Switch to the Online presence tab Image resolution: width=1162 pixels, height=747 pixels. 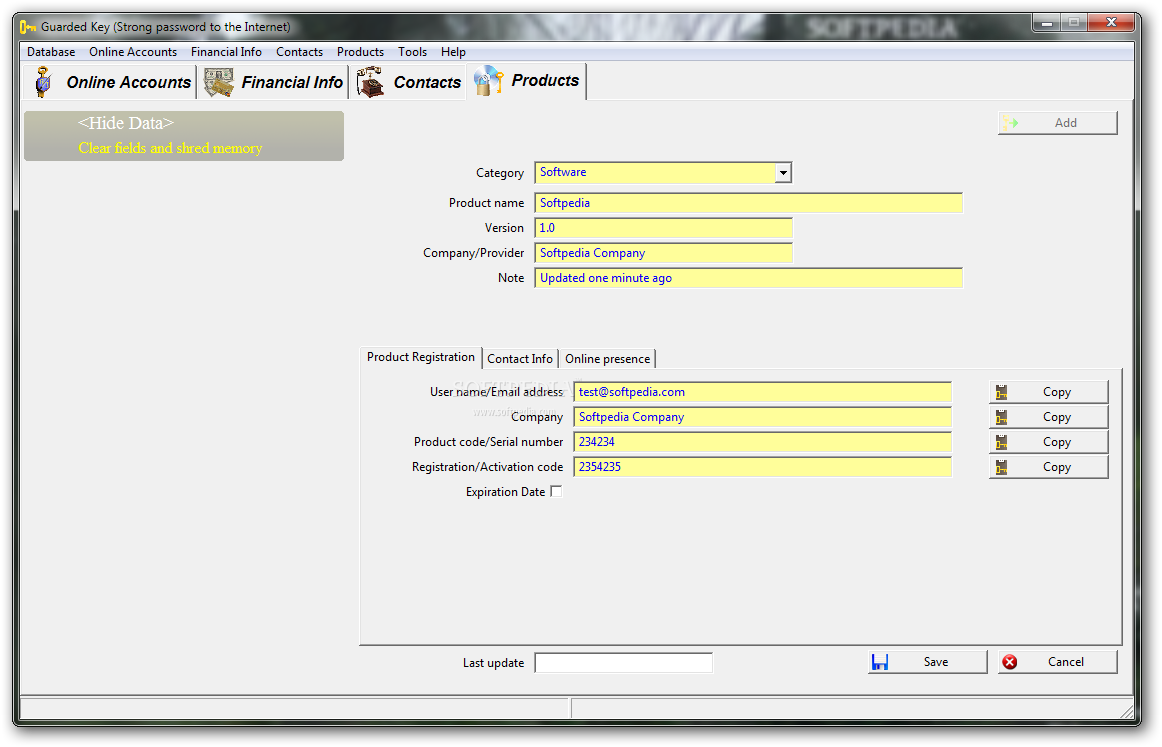pos(607,359)
